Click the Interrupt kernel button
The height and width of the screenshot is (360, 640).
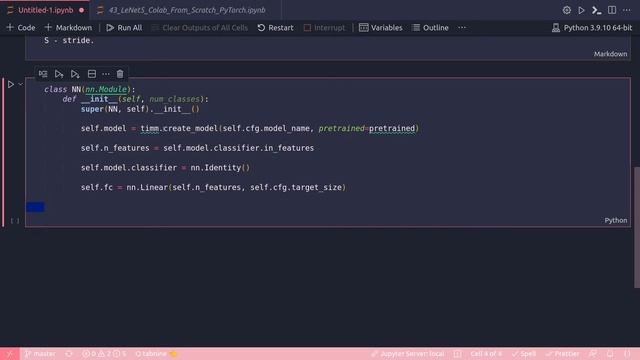coord(324,28)
